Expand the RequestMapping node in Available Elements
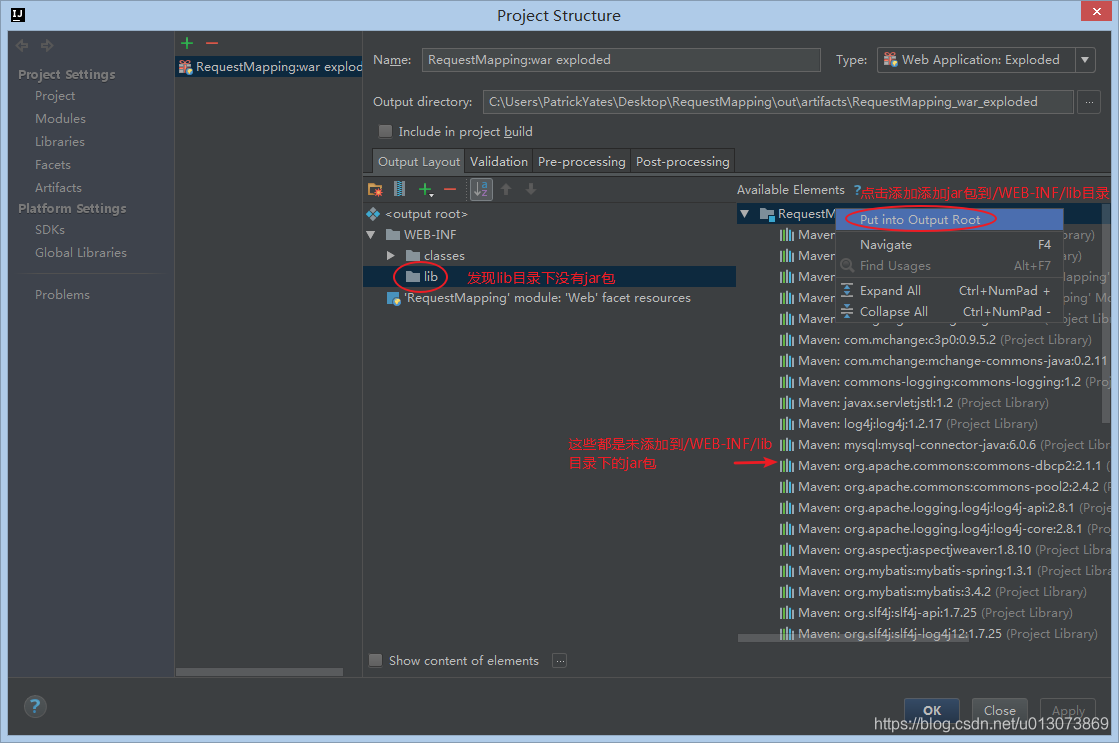1119x743 pixels. [x=744, y=213]
